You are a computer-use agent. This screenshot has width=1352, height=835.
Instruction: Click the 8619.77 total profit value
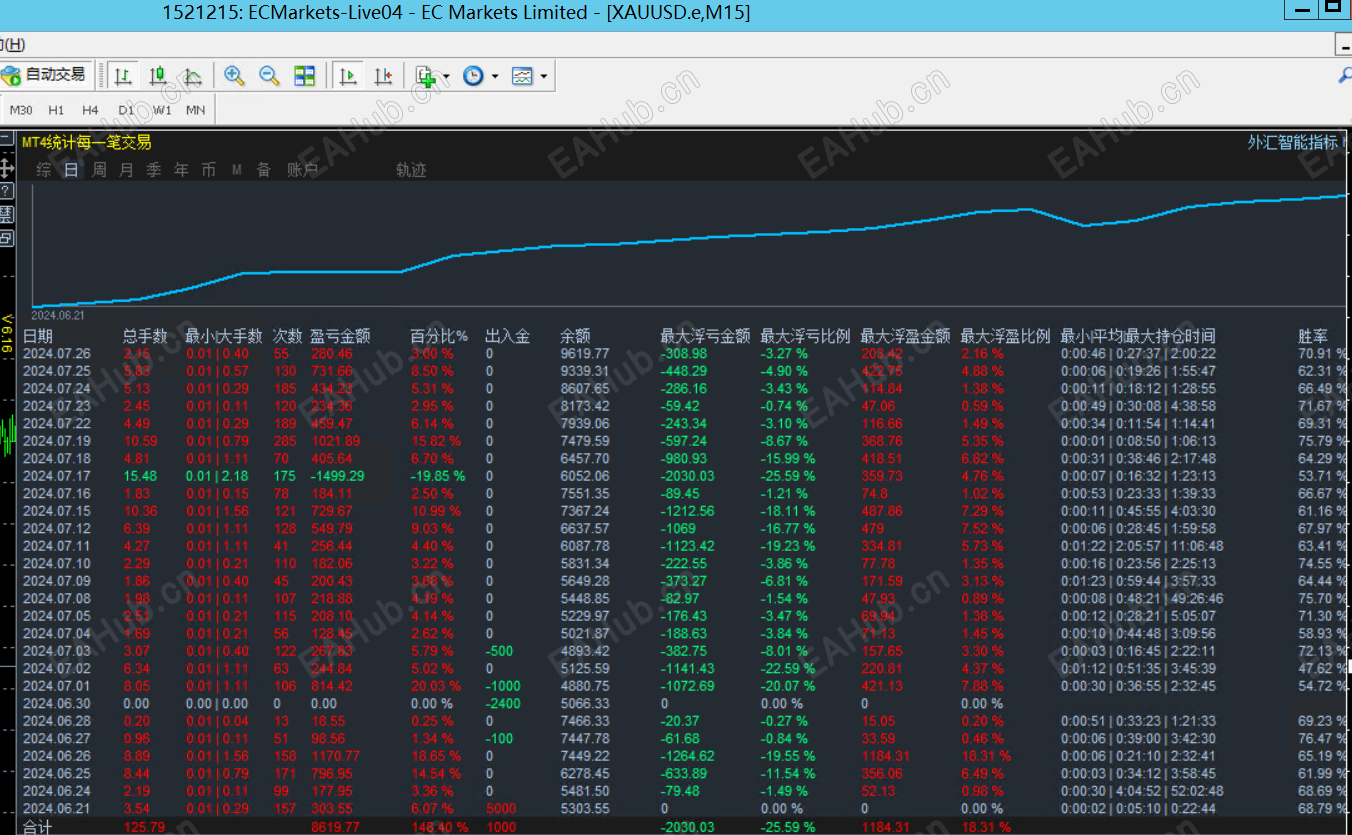pos(336,827)
